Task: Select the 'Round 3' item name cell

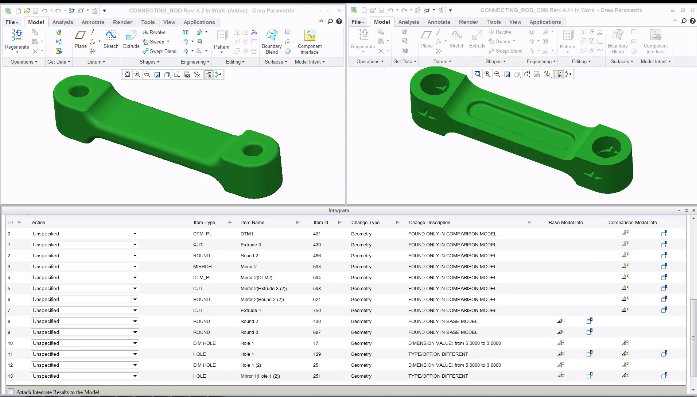Action: (249, 332)
